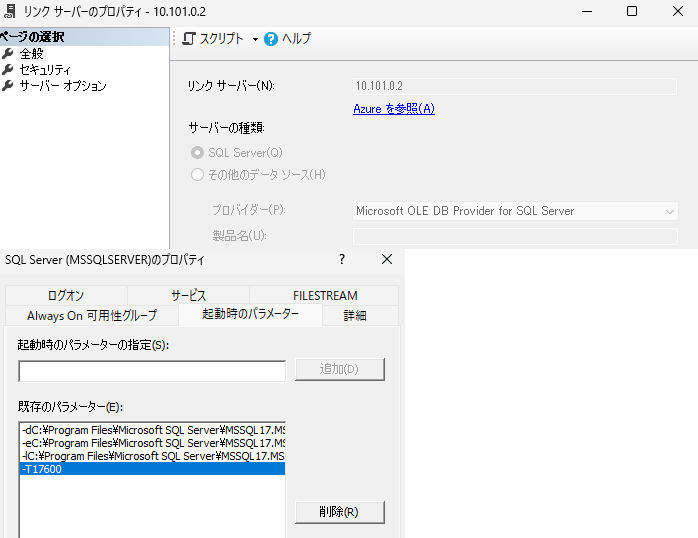Select the SQL Server(Q) radio button
Screen dimensions: 698x538
[197, 153]
